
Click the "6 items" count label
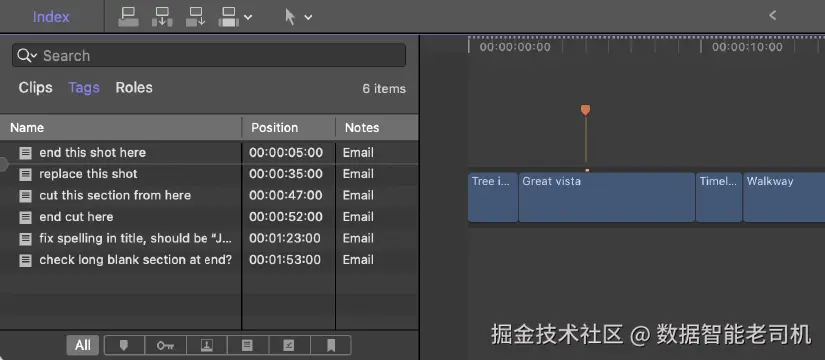pyautogui.click(x=384, y=89)
